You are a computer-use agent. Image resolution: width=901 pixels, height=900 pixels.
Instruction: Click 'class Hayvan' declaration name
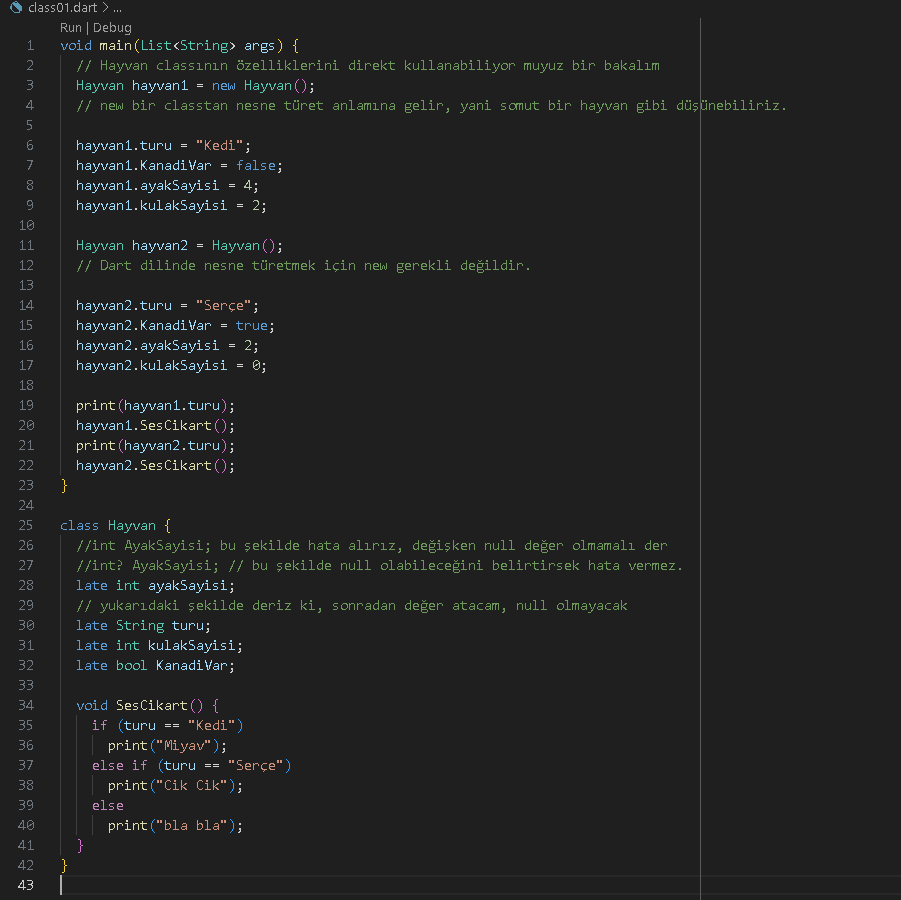coord(132,525)
